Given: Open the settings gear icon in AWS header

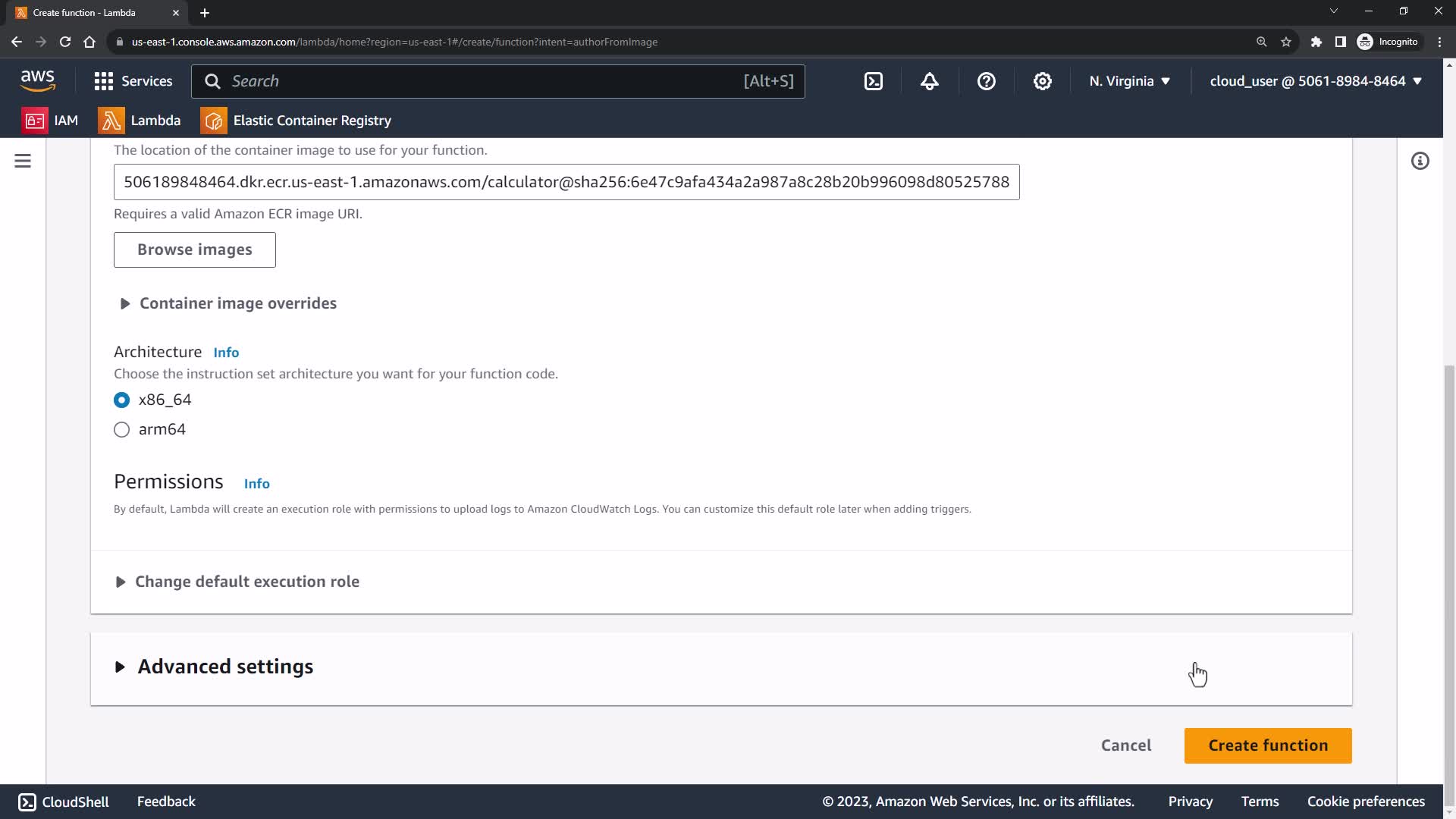Looking at the screenshot, I should [x=1043, y=81].
